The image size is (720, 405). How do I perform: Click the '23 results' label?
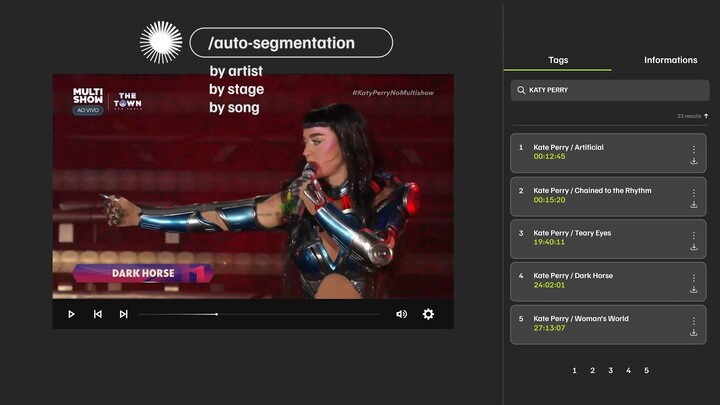689,116
